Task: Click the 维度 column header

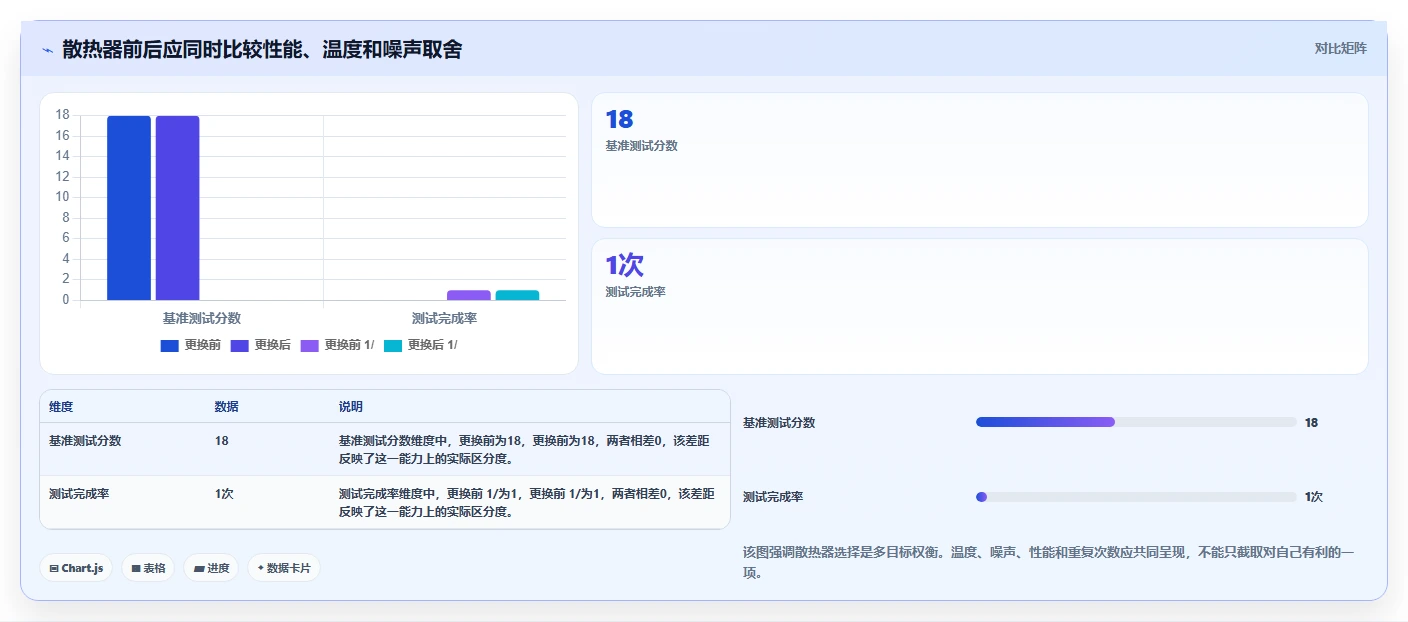Action: (61, 407)
